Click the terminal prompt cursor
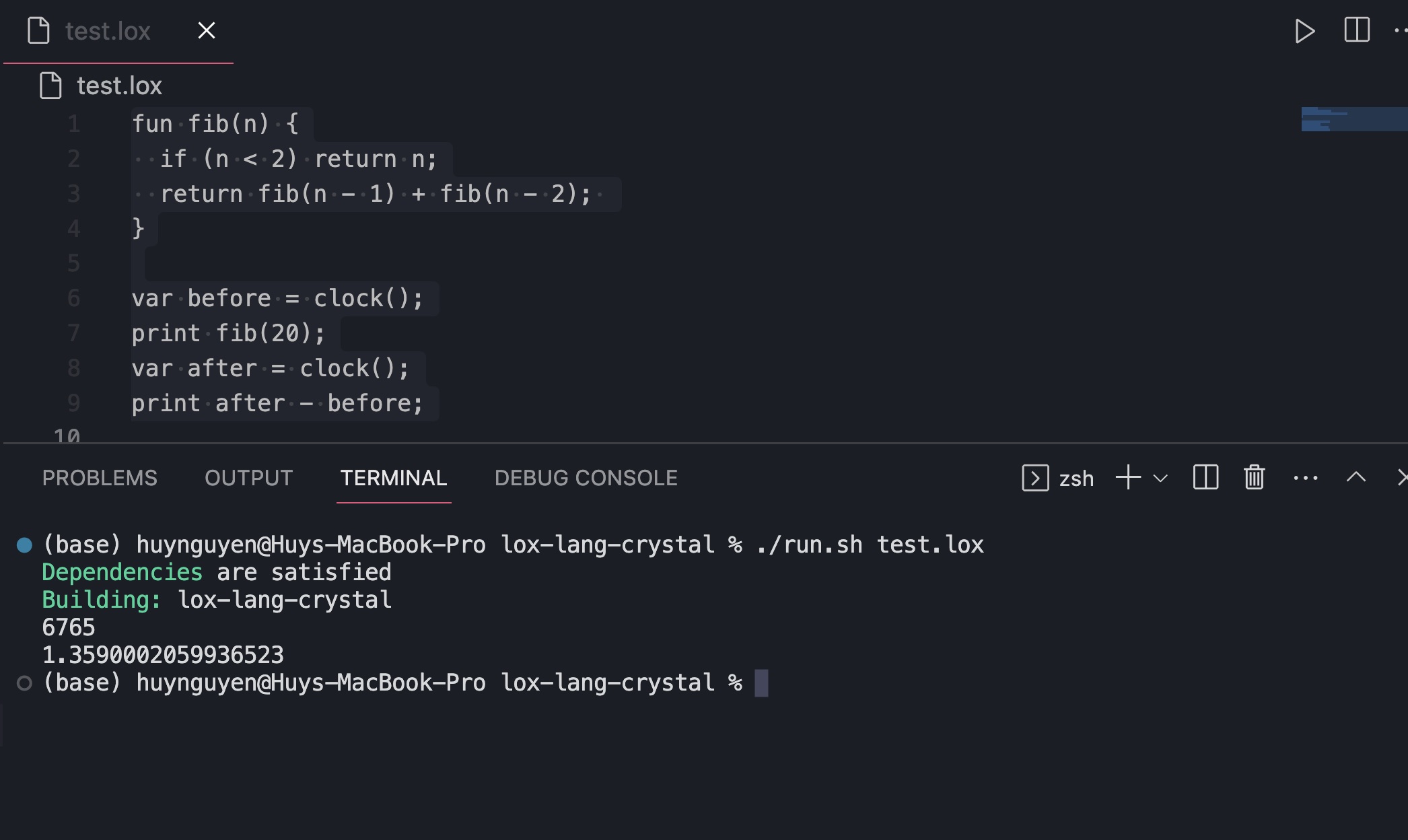The height and width of the screenshot is (840, 1408). pos(761,683)
